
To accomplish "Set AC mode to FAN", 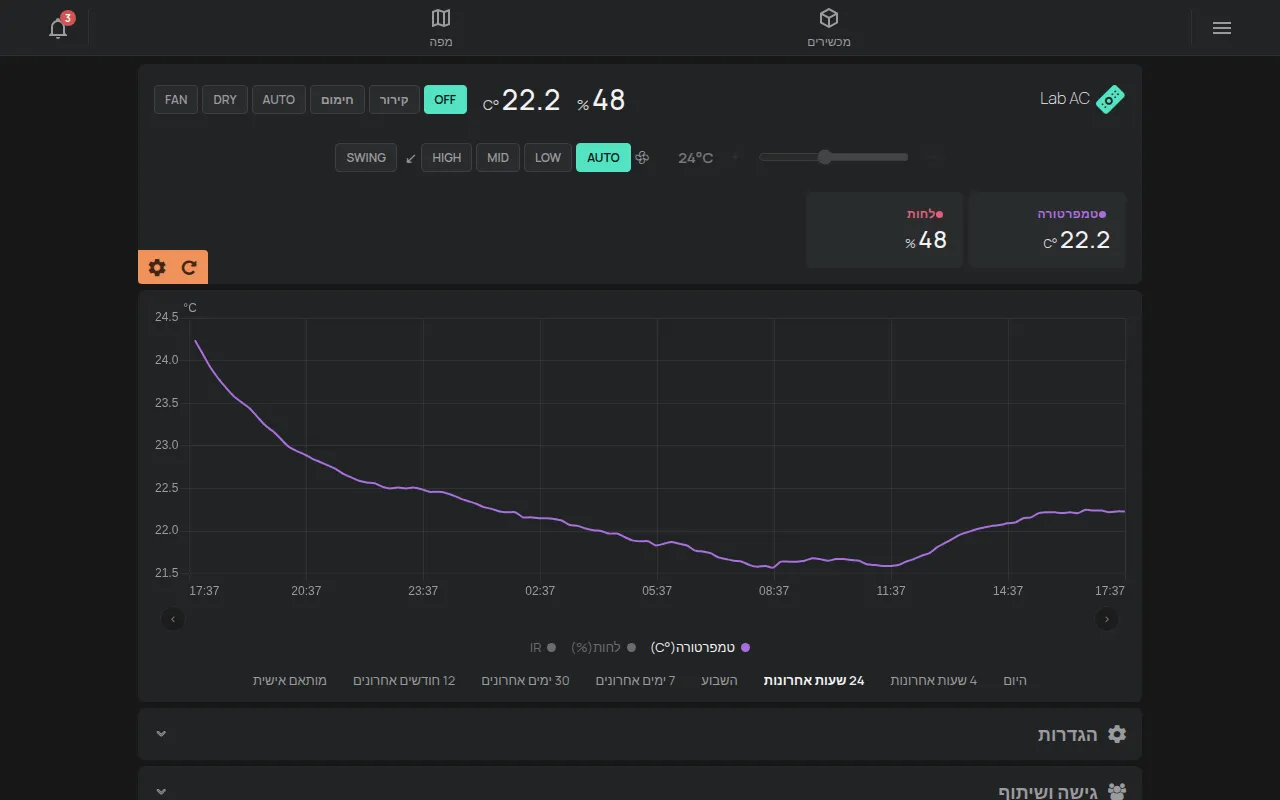I will click(x=176, y=100).
